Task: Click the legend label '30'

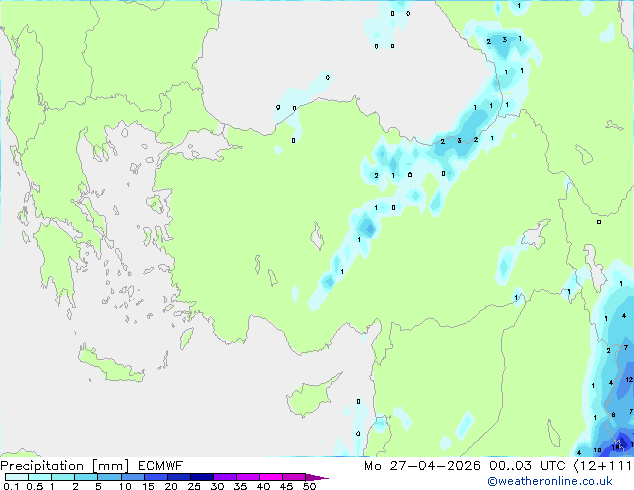Action: [217, 486]
